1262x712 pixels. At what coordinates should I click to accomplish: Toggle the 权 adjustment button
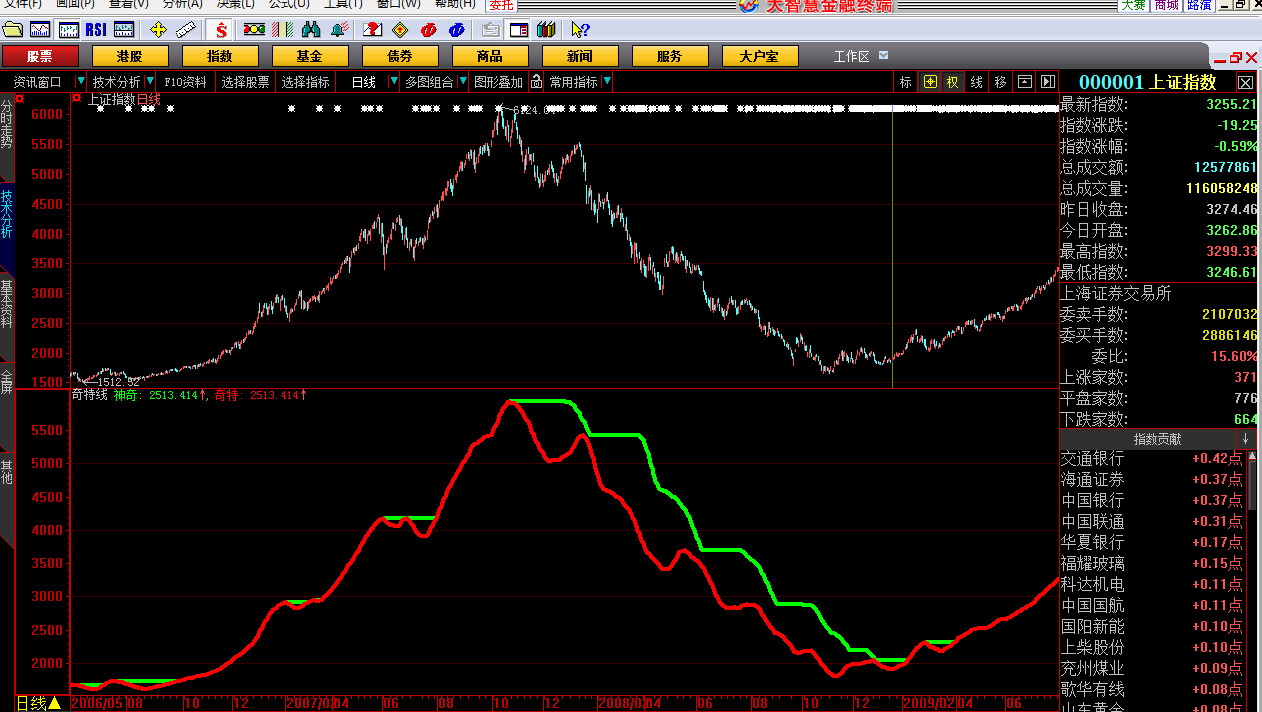pyautogui.click(x=953, y=82)
